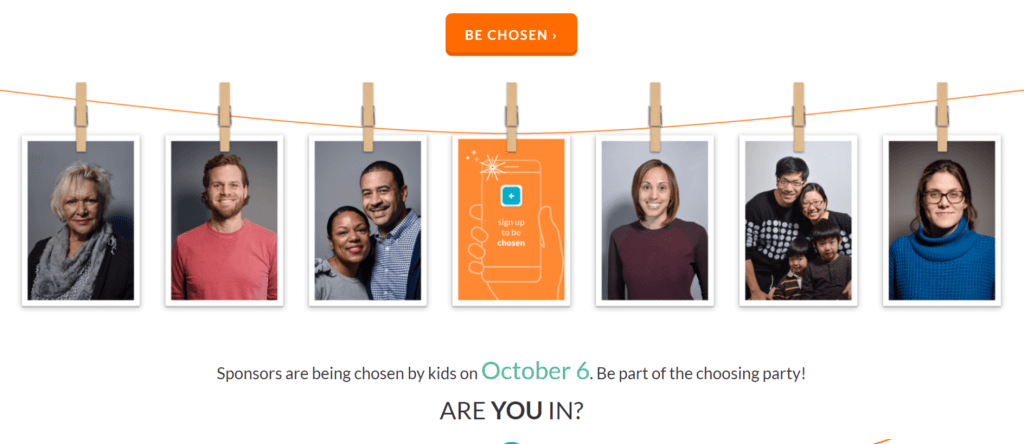Click the plus icon on the phone illustration
The width and height of the screenshot is (1024, 444).
[511, 195]
